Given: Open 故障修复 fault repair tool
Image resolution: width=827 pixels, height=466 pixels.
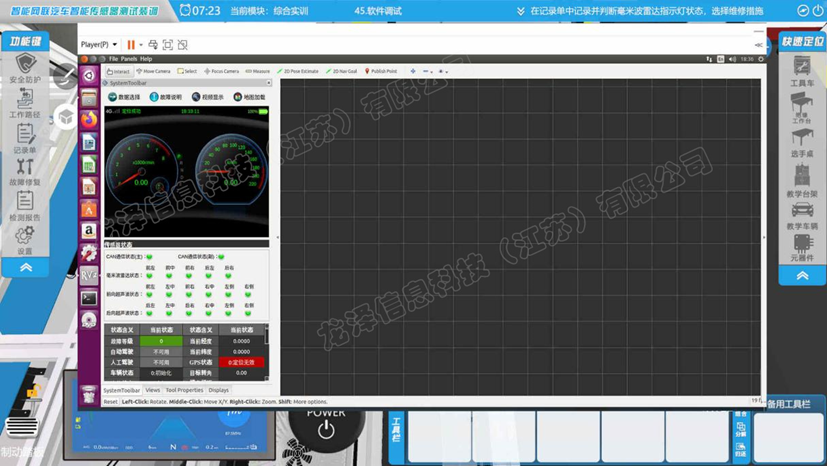Looking at the screenshot, I should (25, 172).
